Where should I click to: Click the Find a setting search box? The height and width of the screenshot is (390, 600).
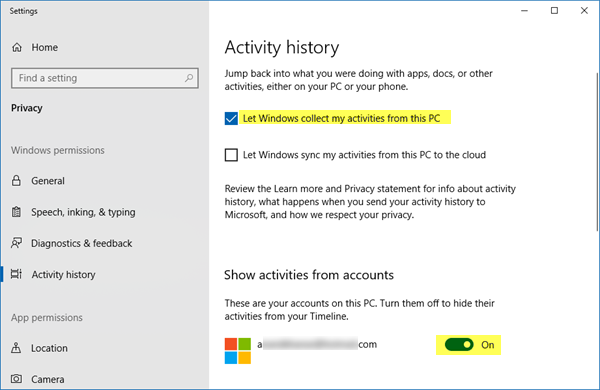(105, 78)
